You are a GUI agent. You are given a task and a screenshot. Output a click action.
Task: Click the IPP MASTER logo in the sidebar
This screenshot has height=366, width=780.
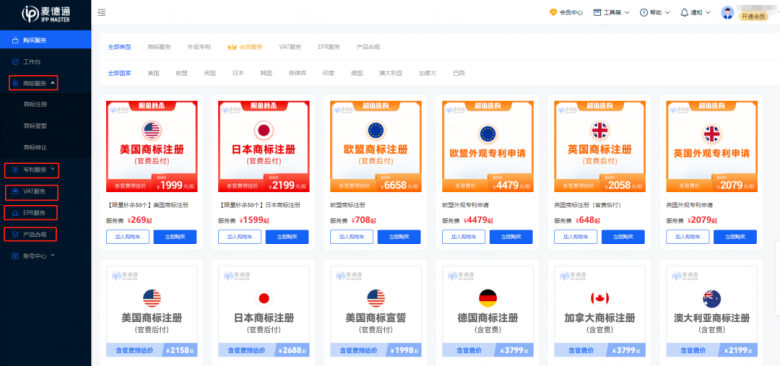pyautogui.click(x=46, y=13)
